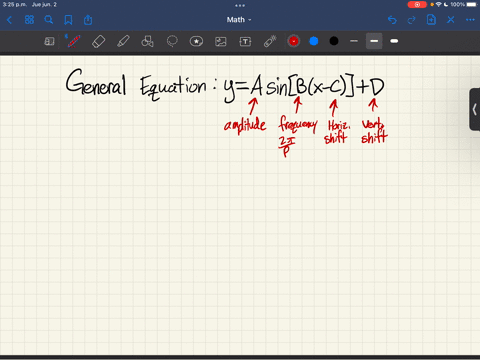The width and height of the screenshot is (480, 360).
Task: Open the share and export menu
Action: pyautogui.click(x=88, y=20)
